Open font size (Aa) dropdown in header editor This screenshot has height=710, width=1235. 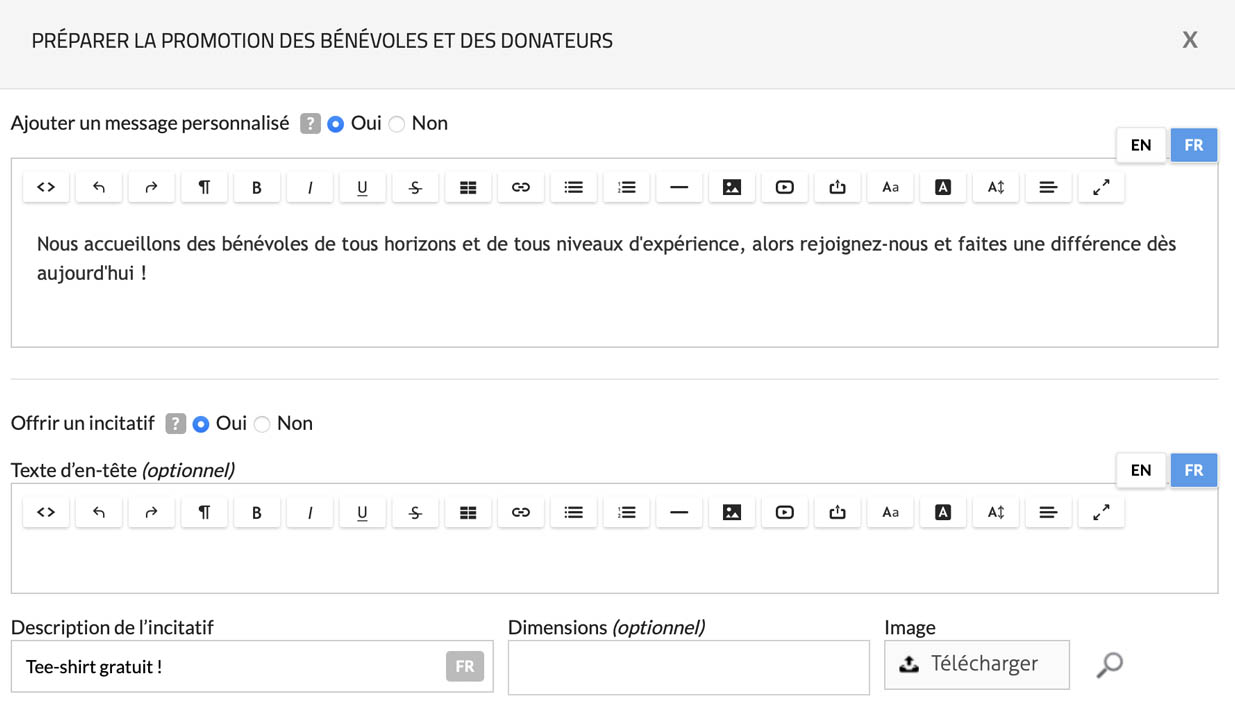[x=890, y=512]
